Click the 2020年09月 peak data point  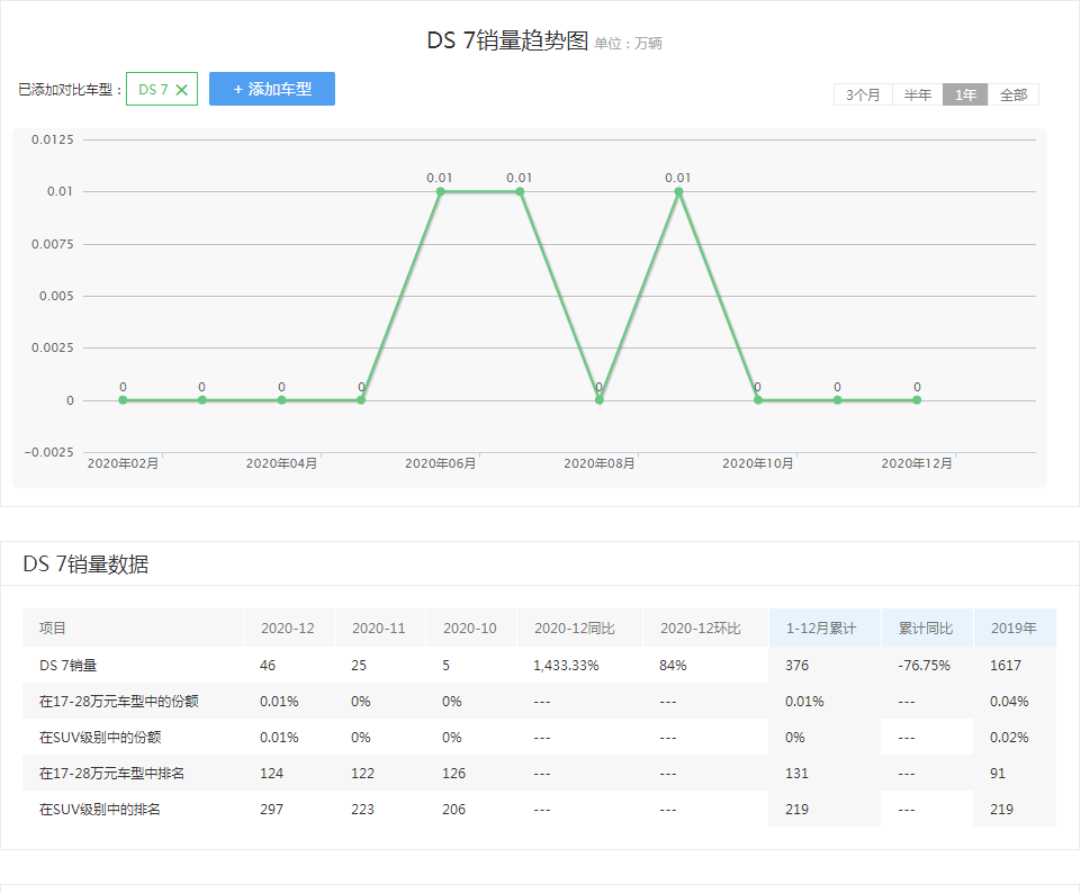click(678, 191)
